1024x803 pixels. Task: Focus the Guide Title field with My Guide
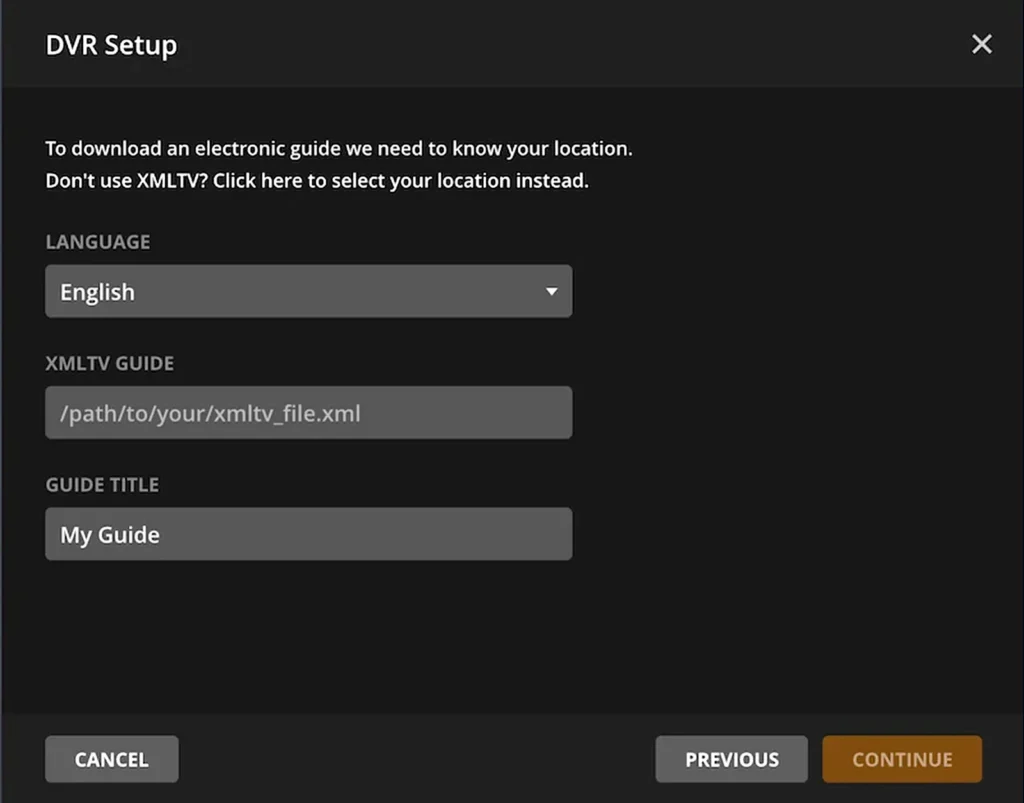click(309, 534)
